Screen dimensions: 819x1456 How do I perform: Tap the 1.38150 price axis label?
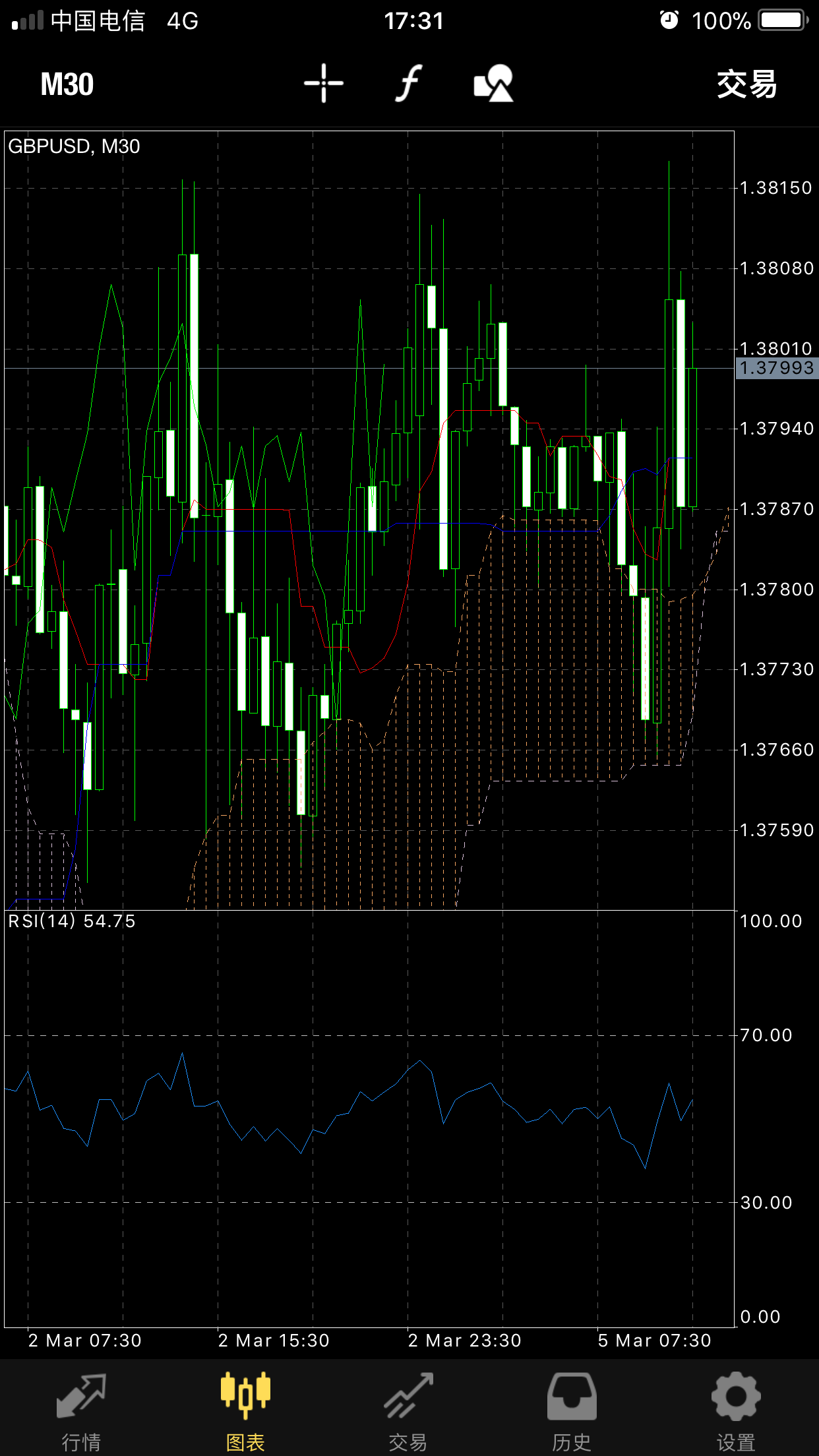(x=776, y=189)
